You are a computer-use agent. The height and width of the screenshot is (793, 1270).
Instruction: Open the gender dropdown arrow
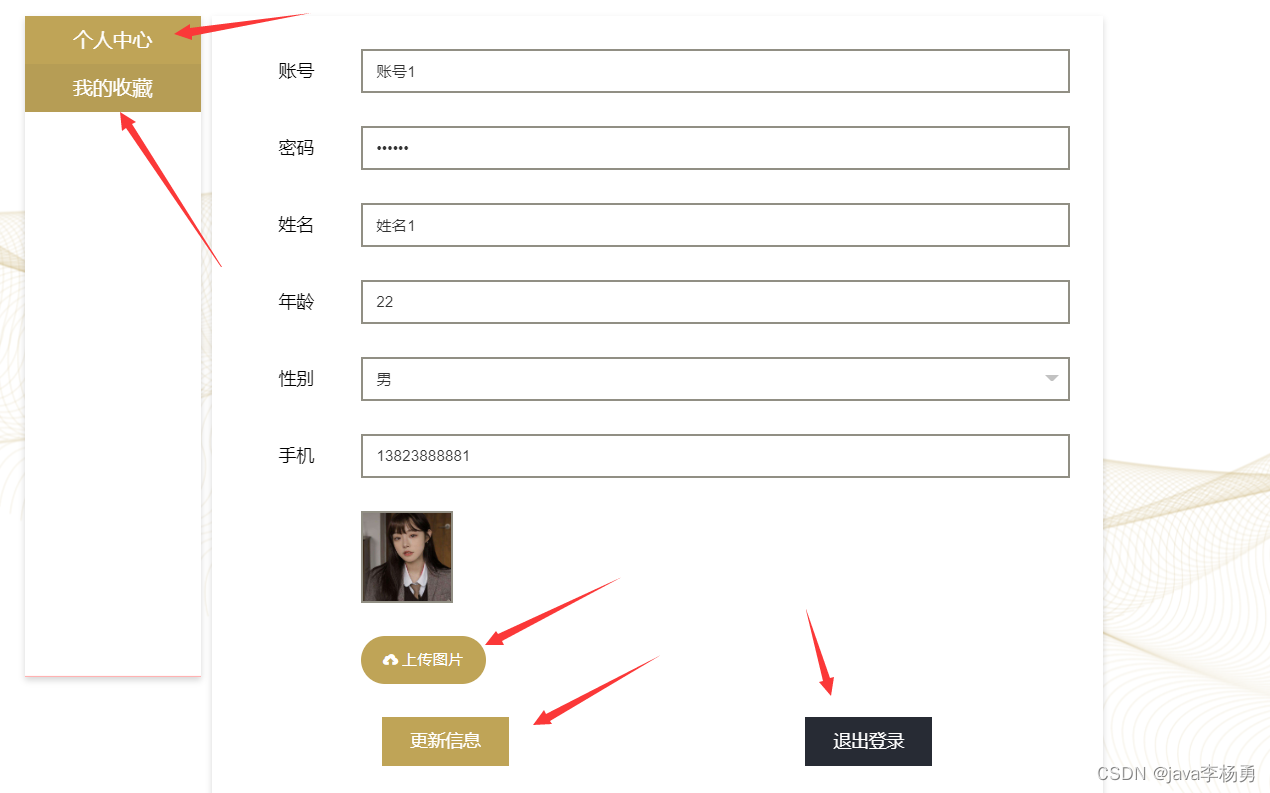click(1051, 378)
